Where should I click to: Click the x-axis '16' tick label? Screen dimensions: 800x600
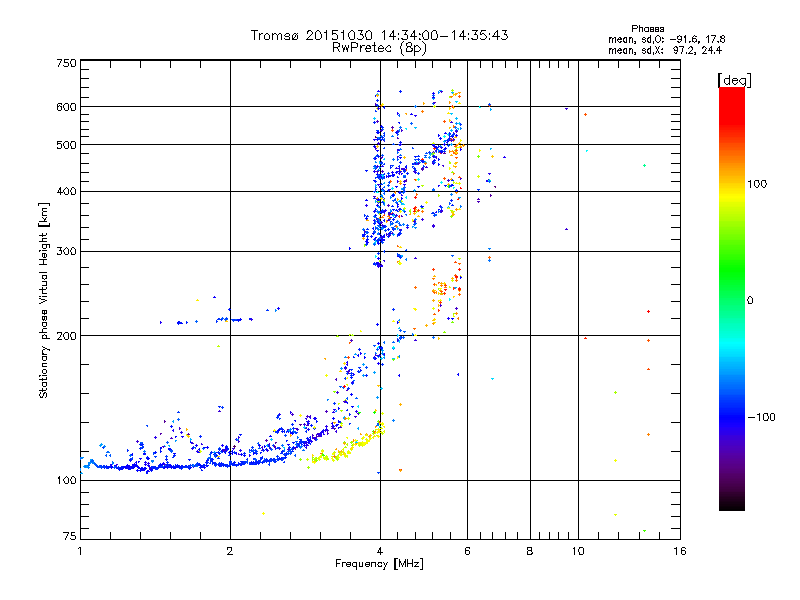pos(680,551)
